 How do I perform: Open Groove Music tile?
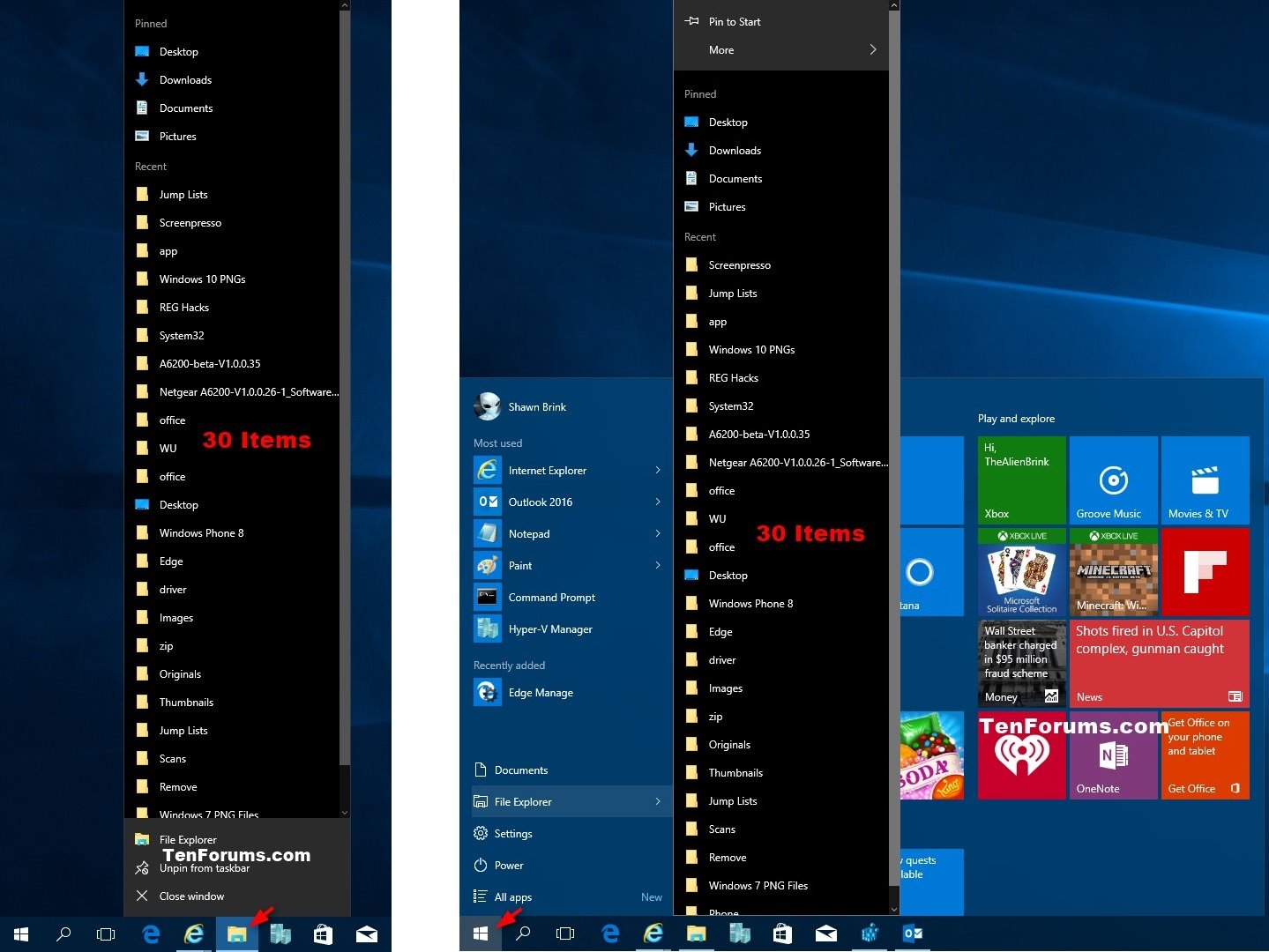pos(1114,480)
